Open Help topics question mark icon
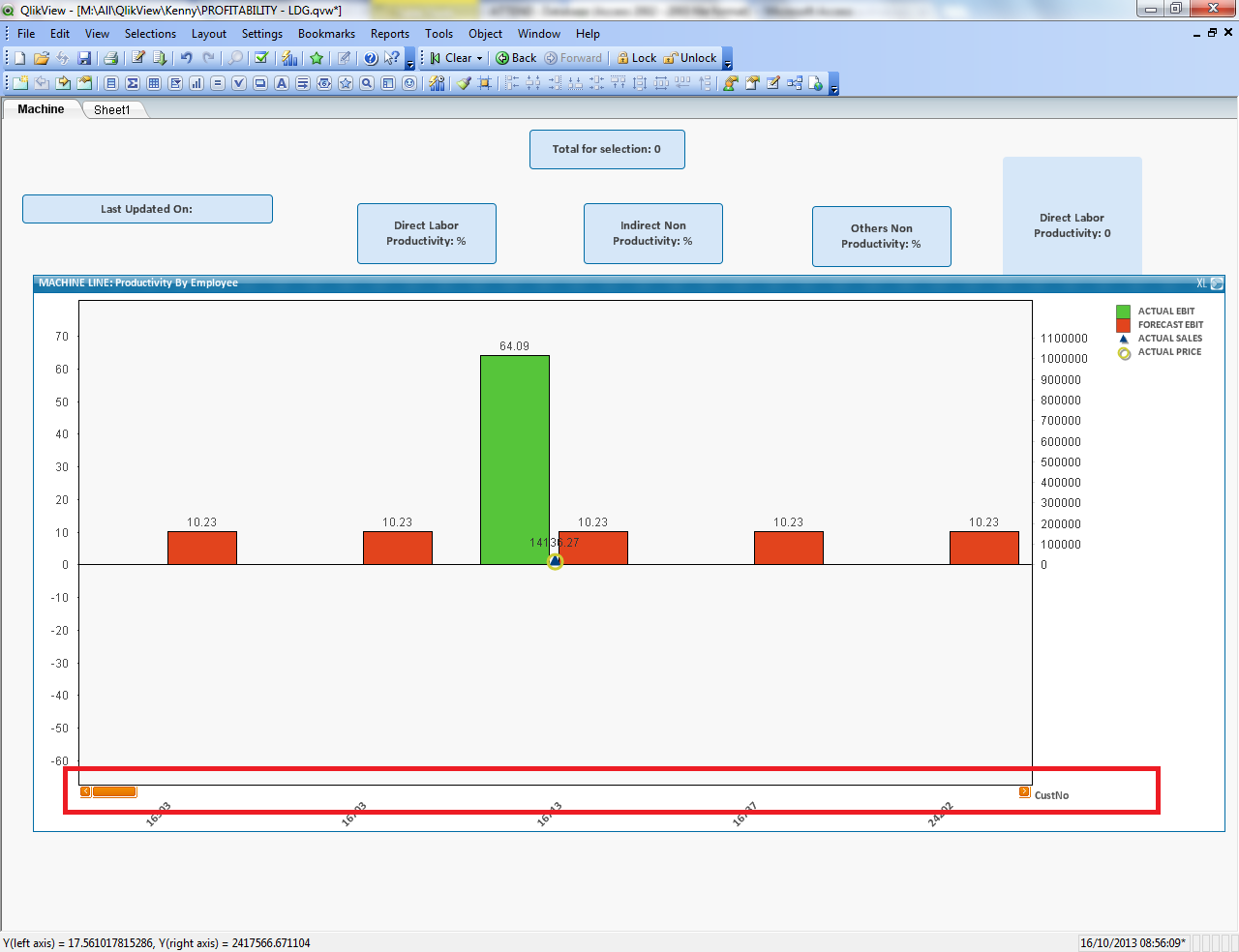This screenshot has height=952, width=1239. coord(370,58)
